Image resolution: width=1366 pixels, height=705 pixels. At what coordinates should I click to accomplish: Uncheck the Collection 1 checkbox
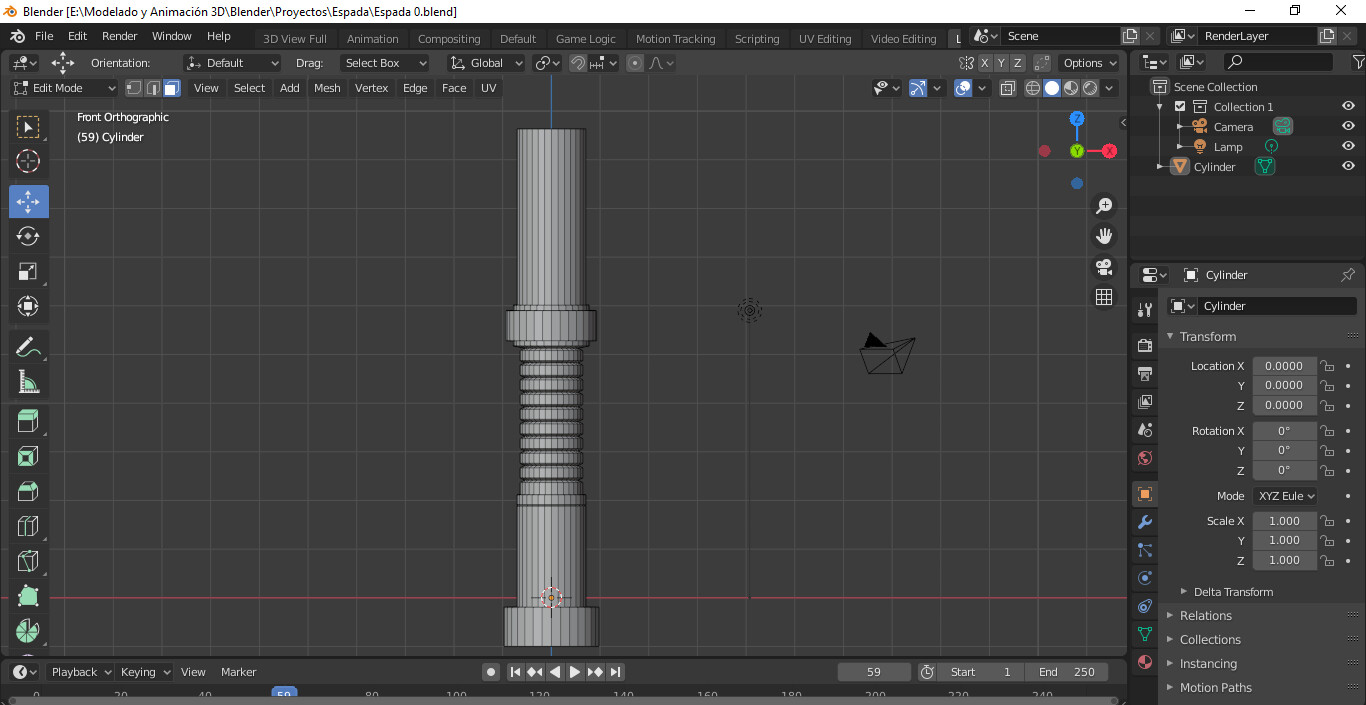tap(1180, 107)
